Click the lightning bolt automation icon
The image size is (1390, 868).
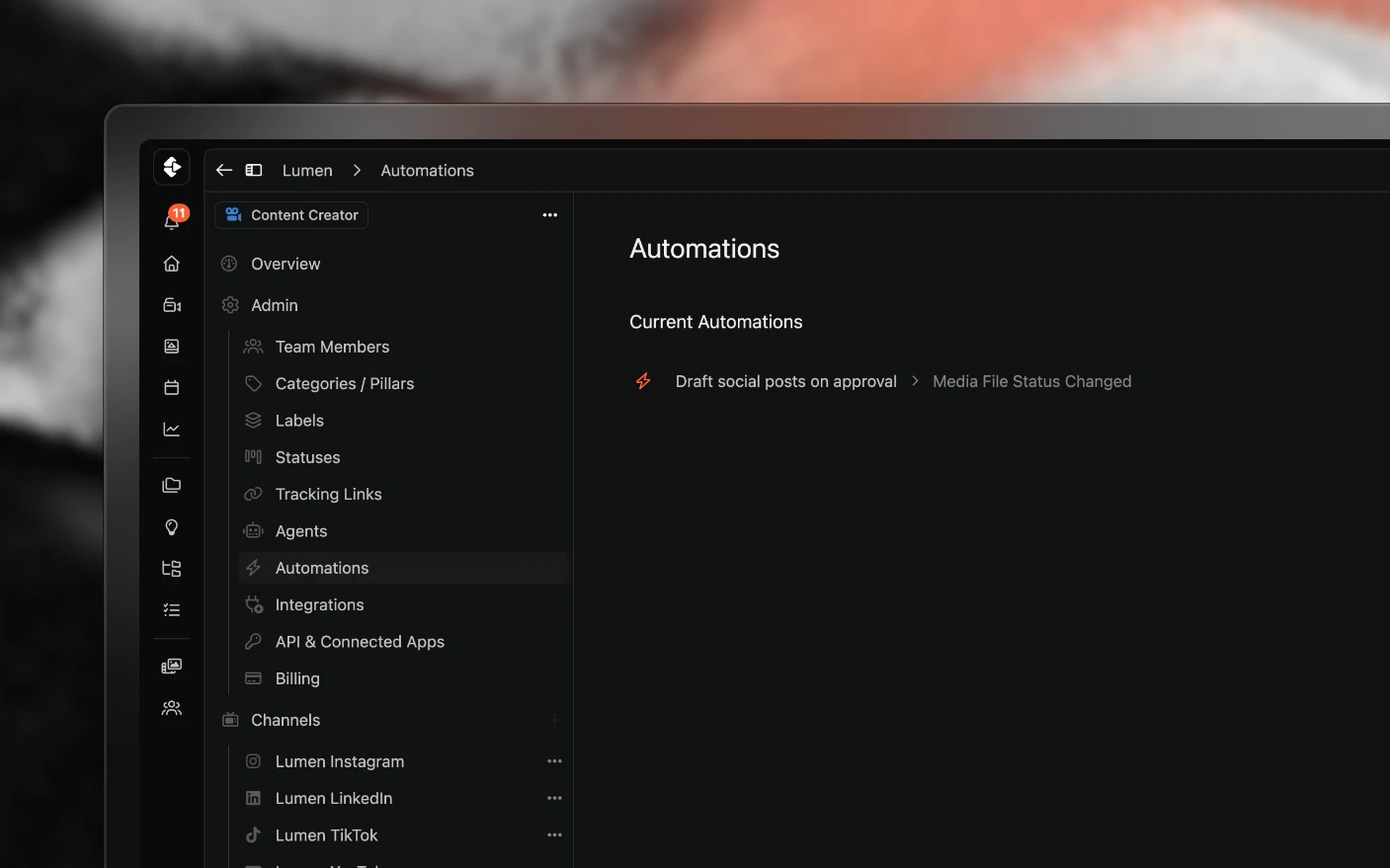[643, 381]
